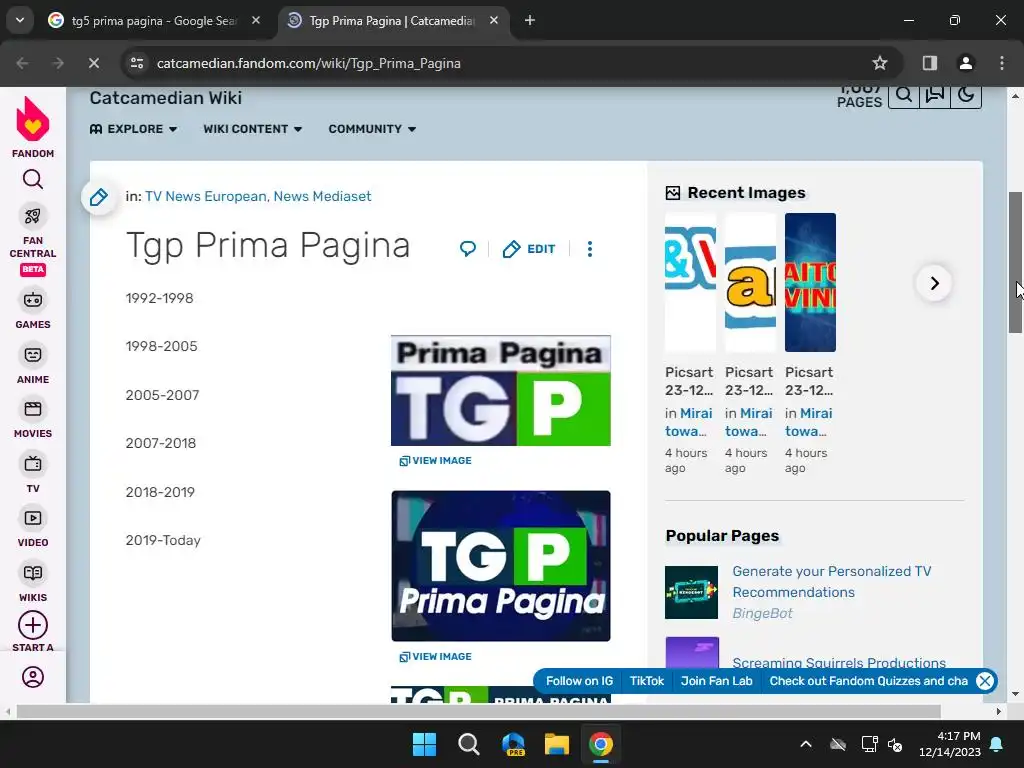Expand the Wiki Content menu

pos(253,129)
